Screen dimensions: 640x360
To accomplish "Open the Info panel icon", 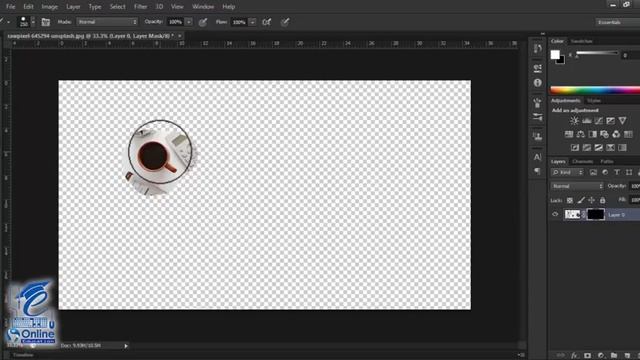I will point(538,83).
